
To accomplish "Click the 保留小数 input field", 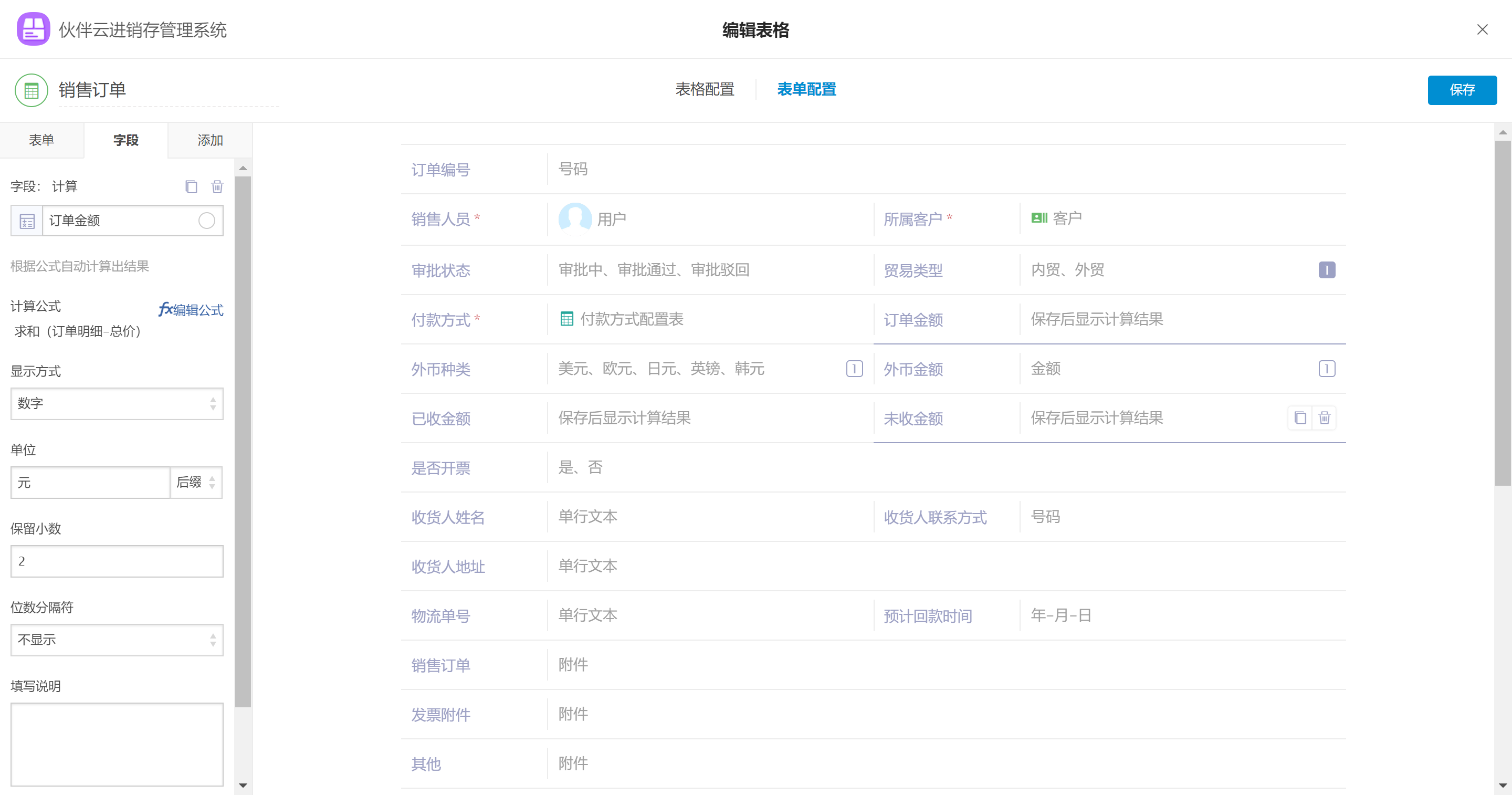I will pos(117,561).
